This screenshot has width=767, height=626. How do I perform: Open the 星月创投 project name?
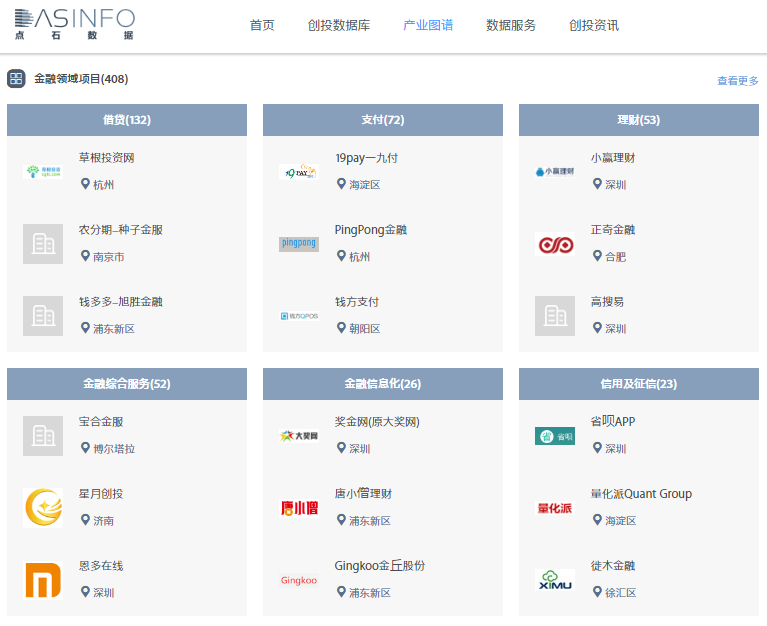(x=101, y=494)
